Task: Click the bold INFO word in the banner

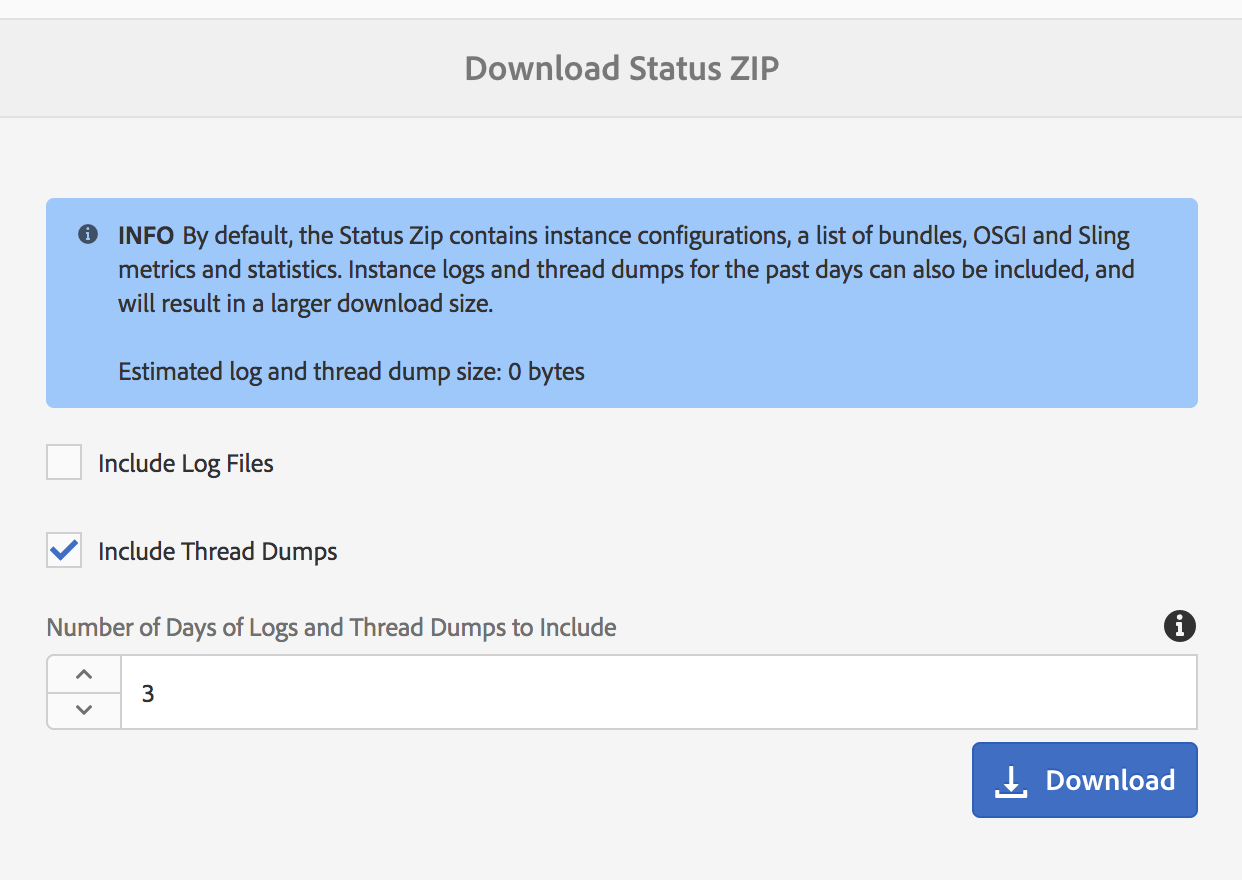Action: [146, 236]
